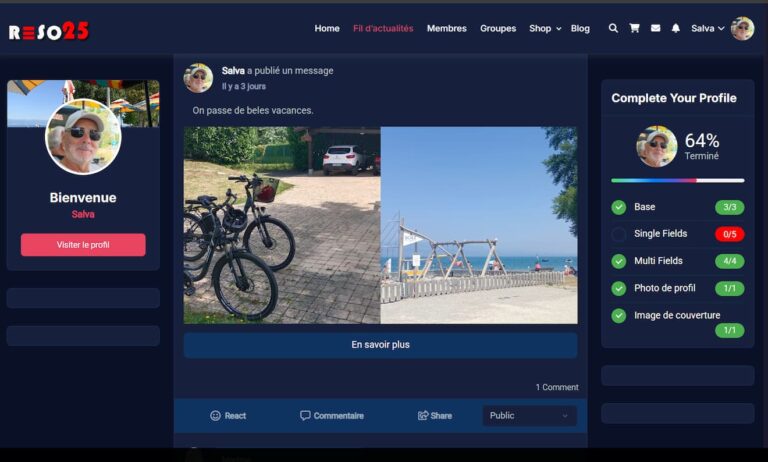This screenshot has height=462, width=768.
Task: Click the Image de couverture checkmark icon
Action: [x=619, y=316]
